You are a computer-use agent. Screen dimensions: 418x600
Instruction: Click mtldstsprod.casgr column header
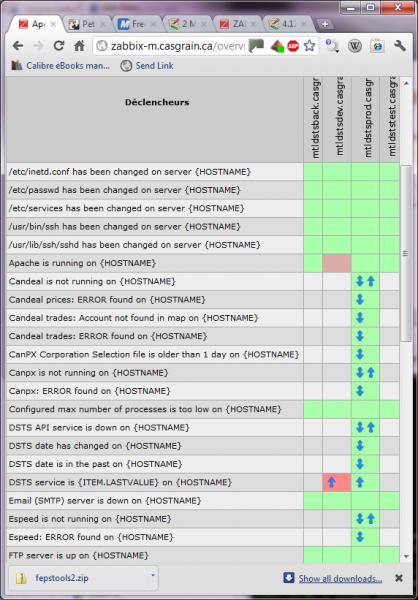(367, 119)
